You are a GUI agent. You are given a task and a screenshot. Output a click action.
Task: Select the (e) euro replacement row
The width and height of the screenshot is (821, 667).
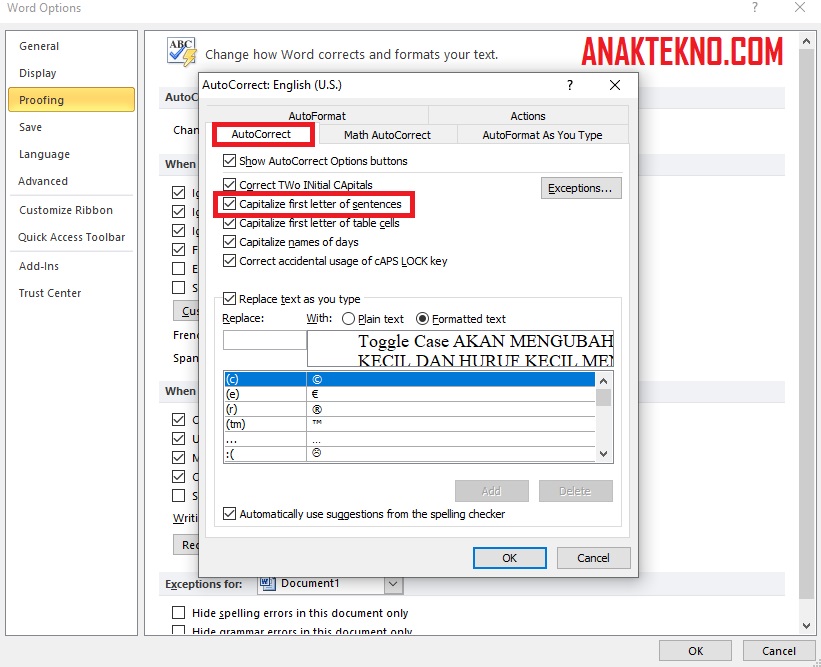(409, 394)
